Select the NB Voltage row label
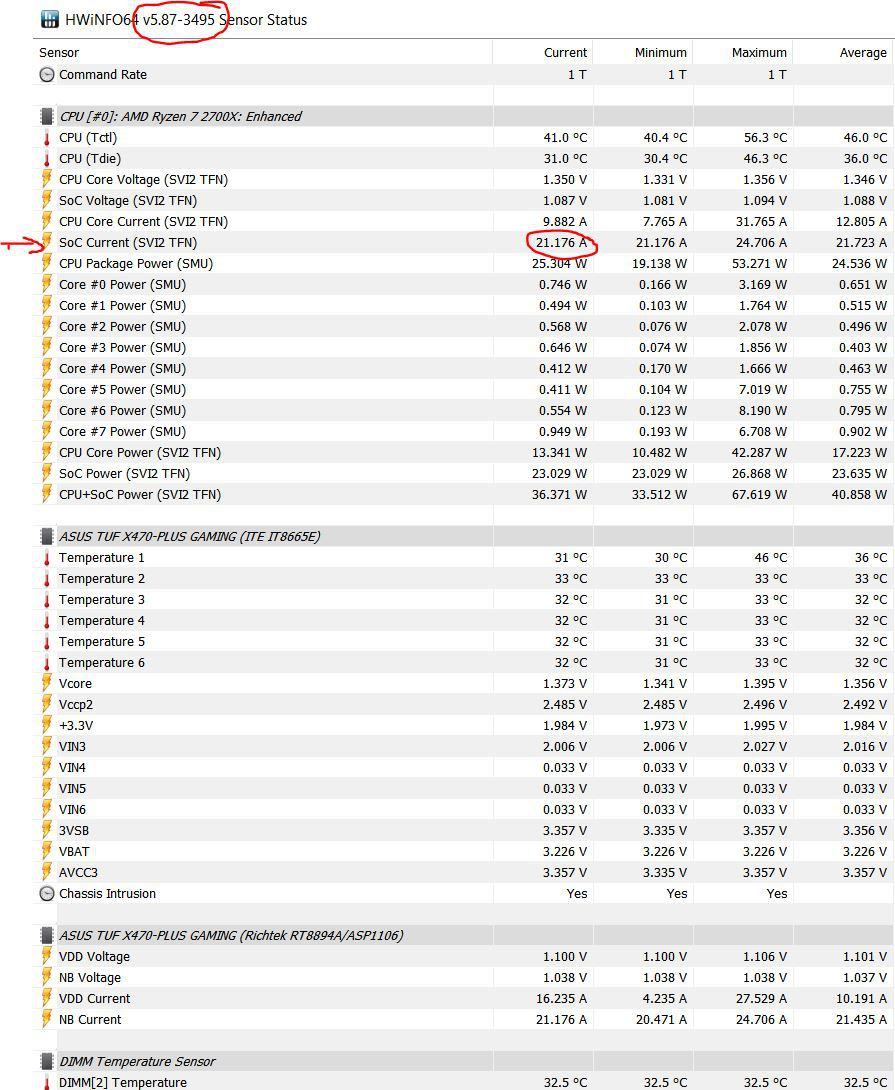The width and height of the screenshot is (895, 1090). 90,977
